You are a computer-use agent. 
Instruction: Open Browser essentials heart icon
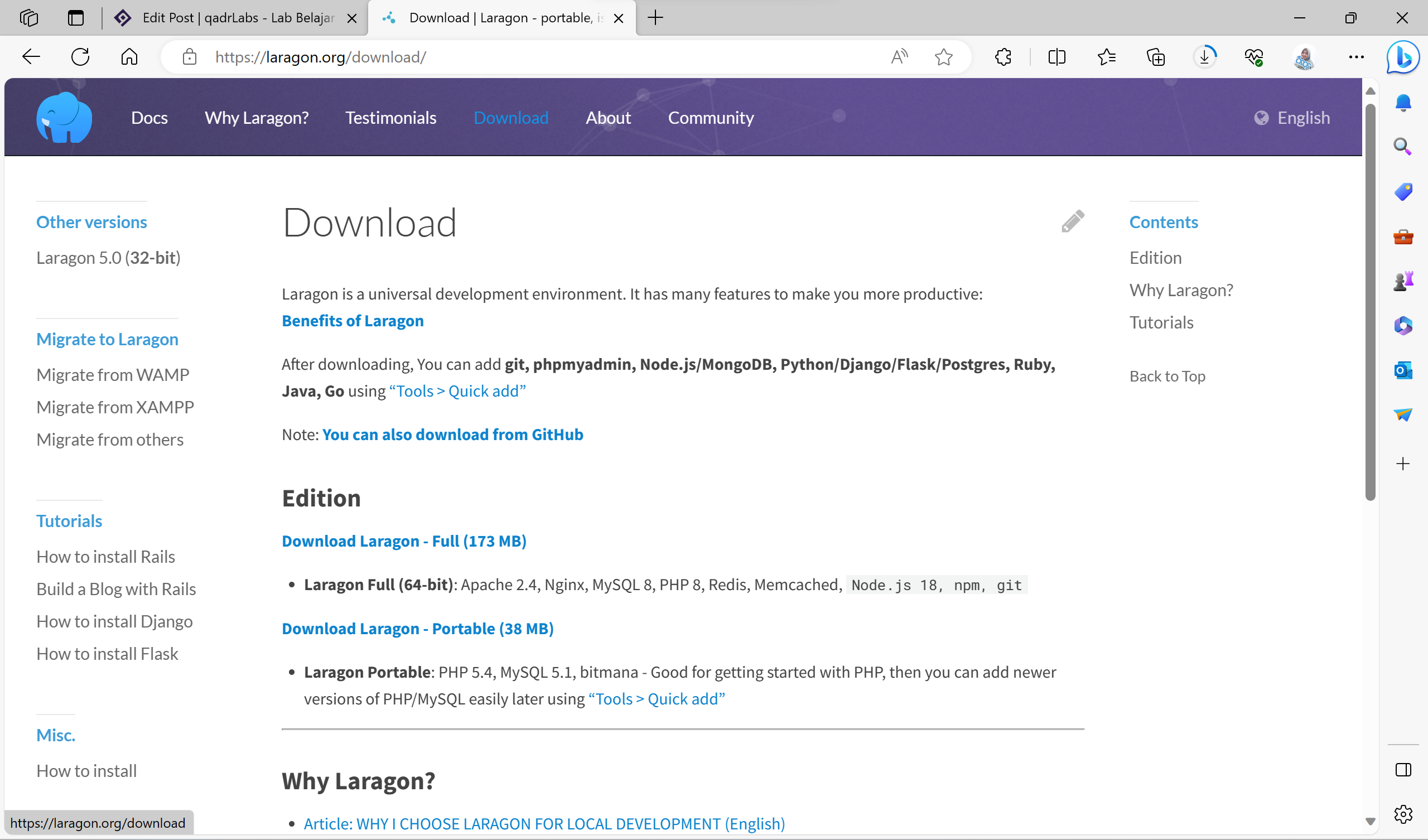[x=1254, y=57]
